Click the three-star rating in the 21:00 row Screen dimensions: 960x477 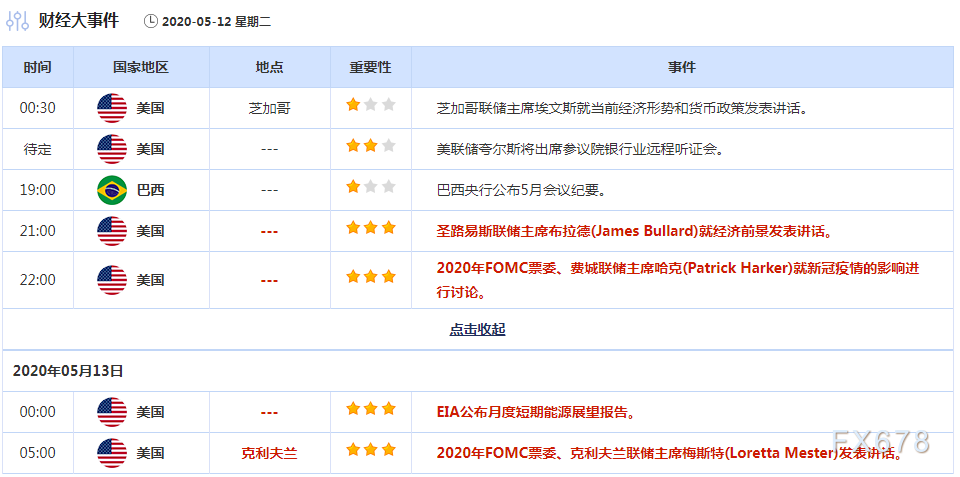(370, 228)
